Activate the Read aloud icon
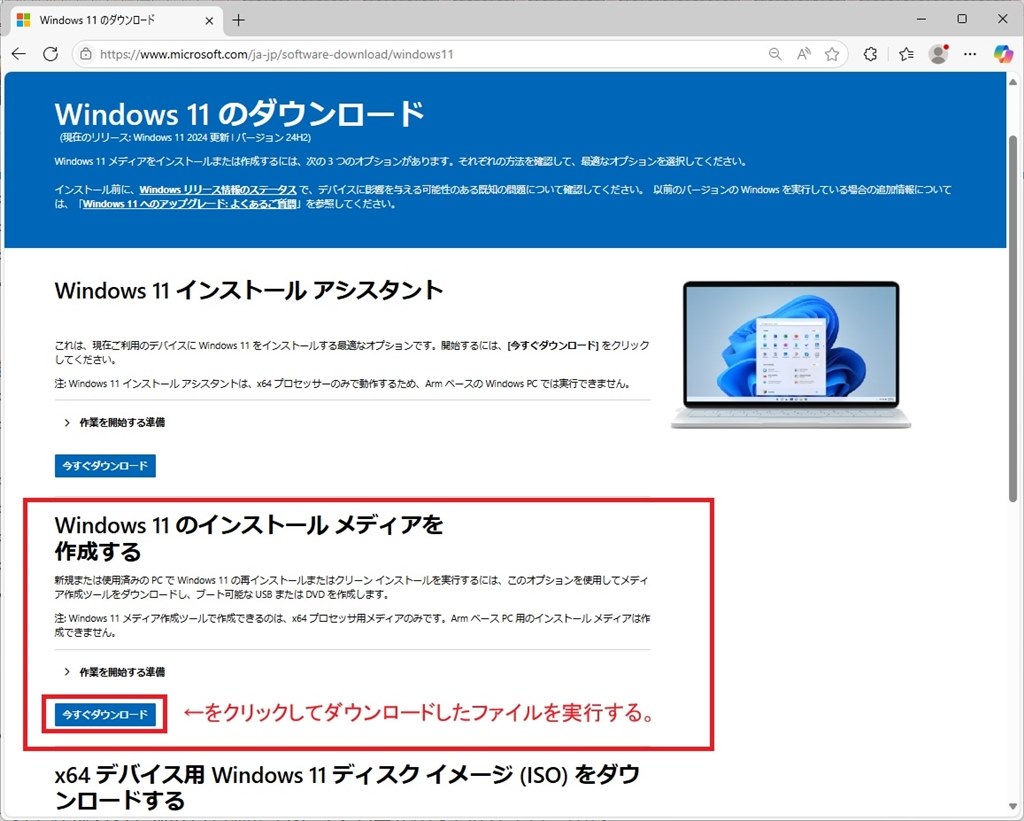1024x821 pixels. 803,54
